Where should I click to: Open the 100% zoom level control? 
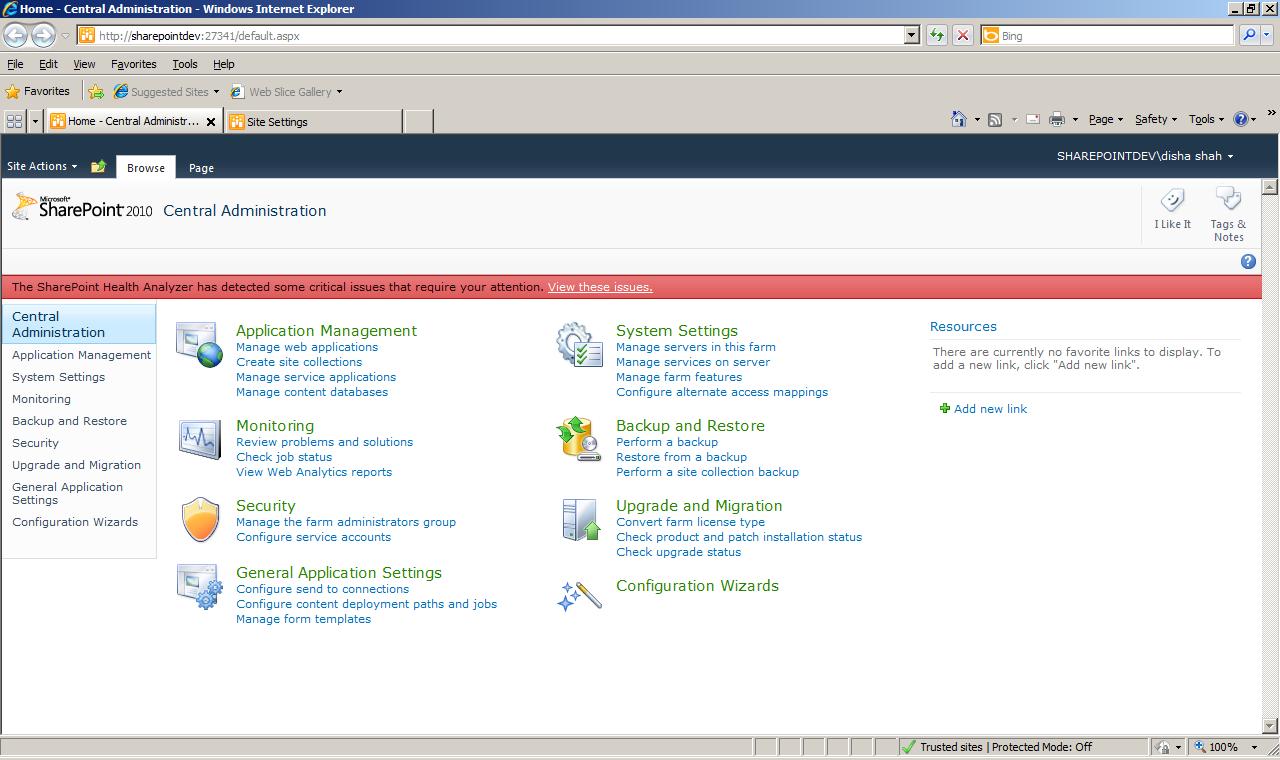pyautogui.click(x=1224, y=747)
